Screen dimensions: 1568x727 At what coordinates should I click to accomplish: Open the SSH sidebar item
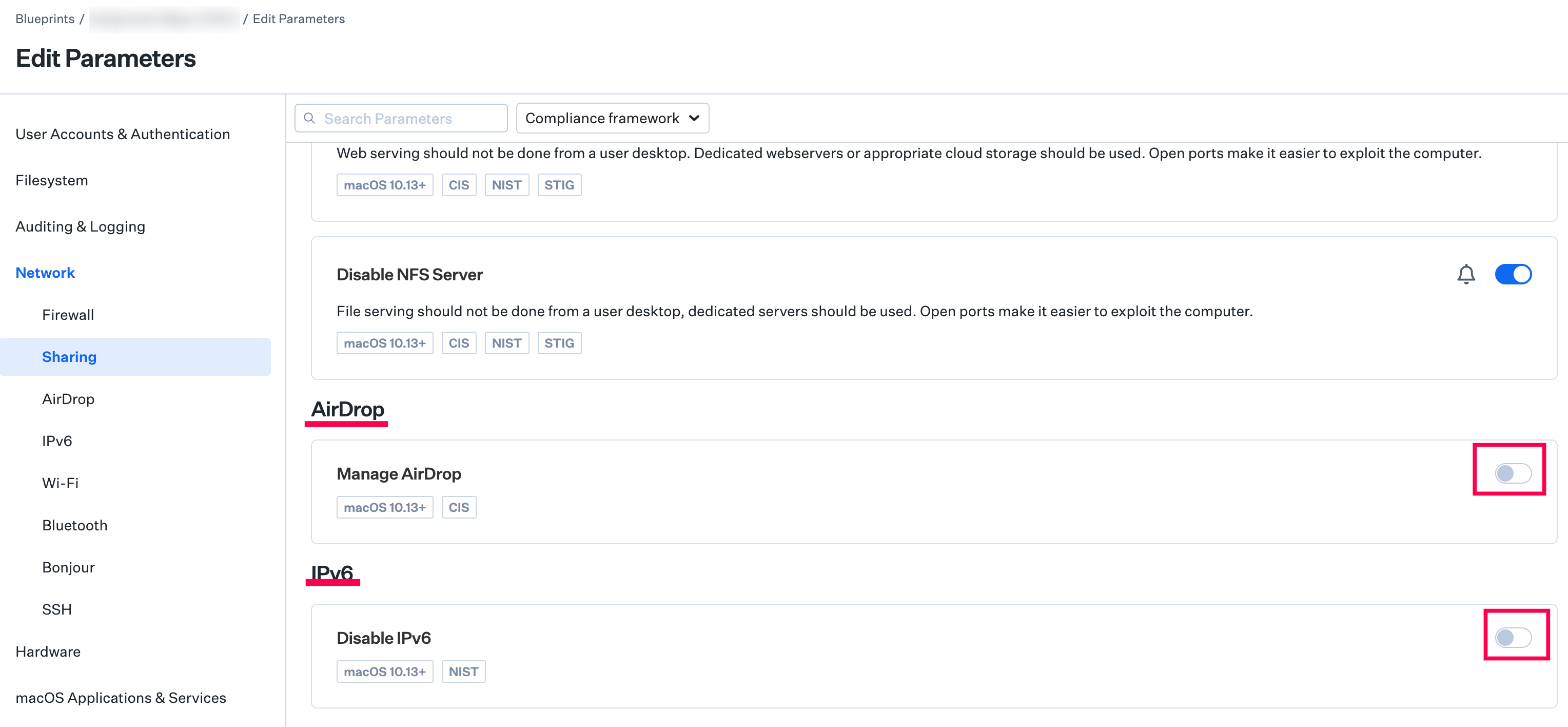56,609
